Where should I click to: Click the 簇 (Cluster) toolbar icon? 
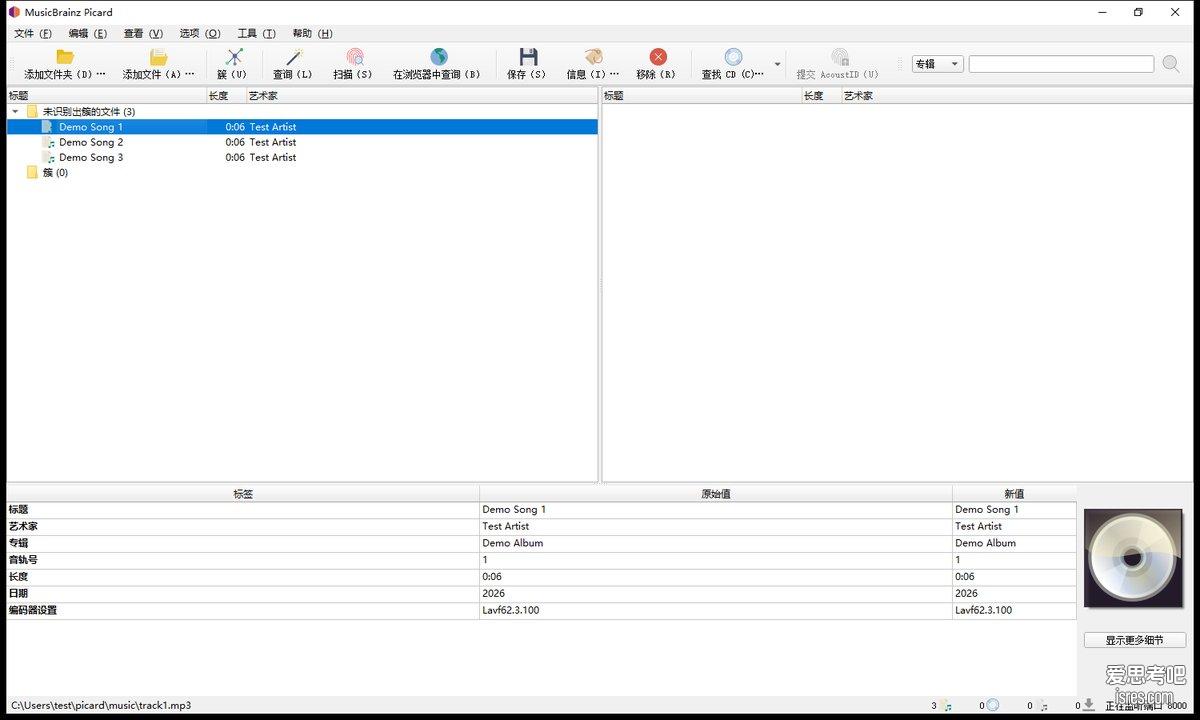(x=234, y=57)
